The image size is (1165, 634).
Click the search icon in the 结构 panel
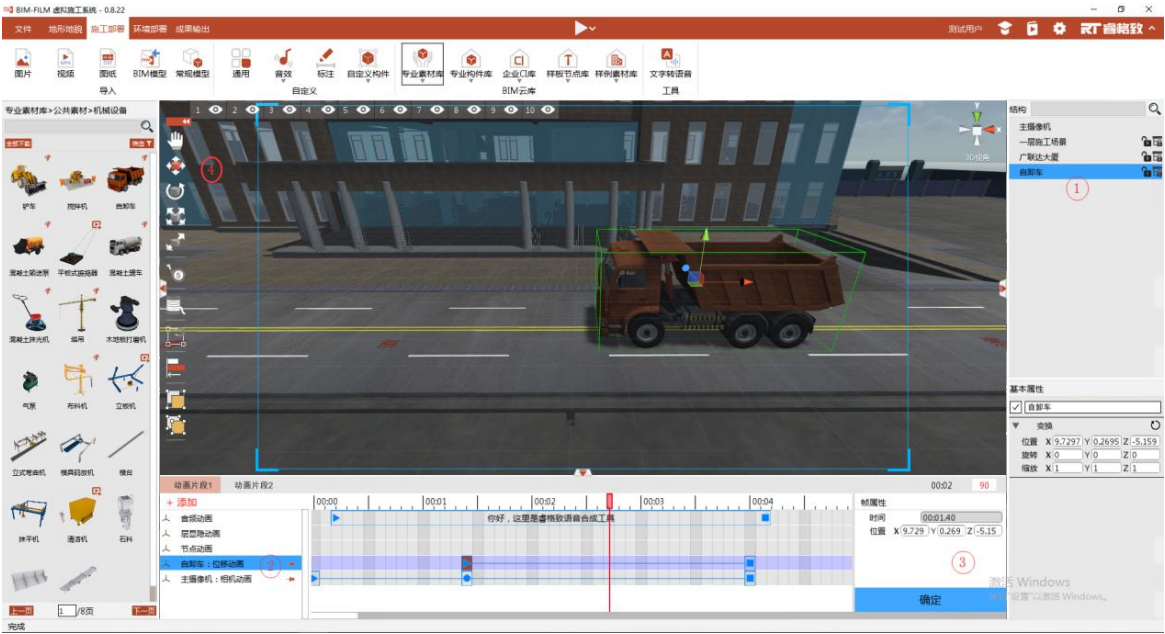[1154, 109]
